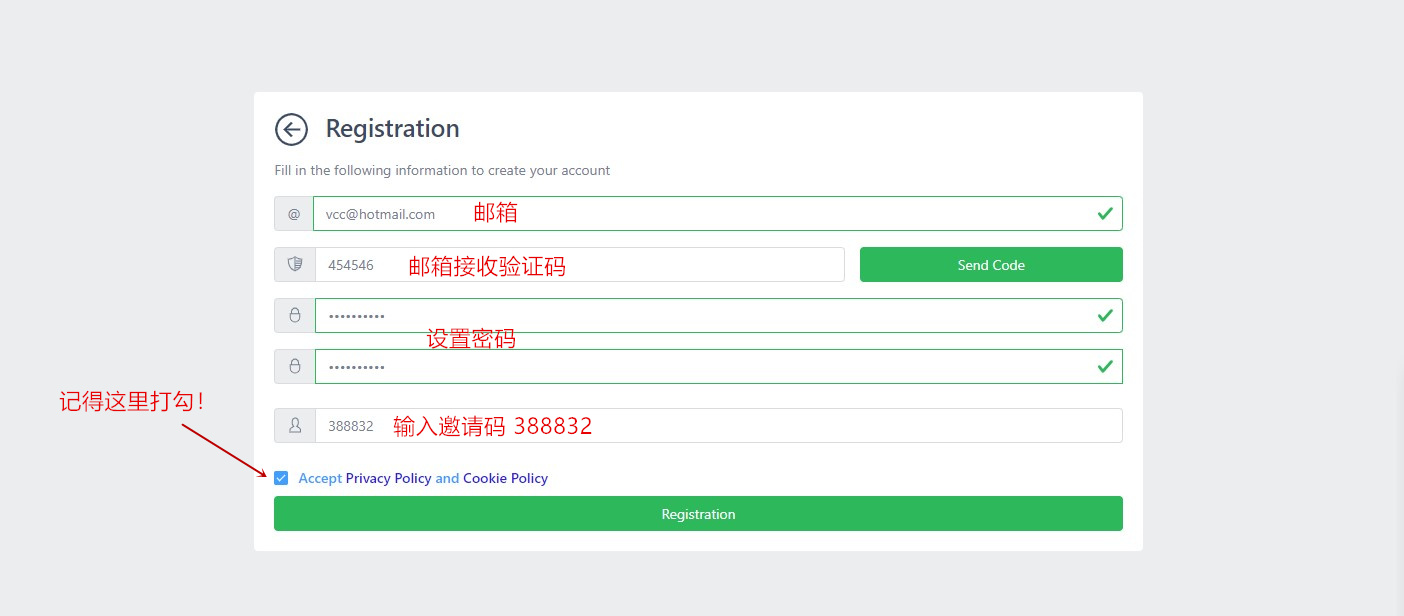This screenshot has width=1404, height=616.
Task: Click the lock icon on the password field
Action: pyautogui.click(x=294, y=315)
